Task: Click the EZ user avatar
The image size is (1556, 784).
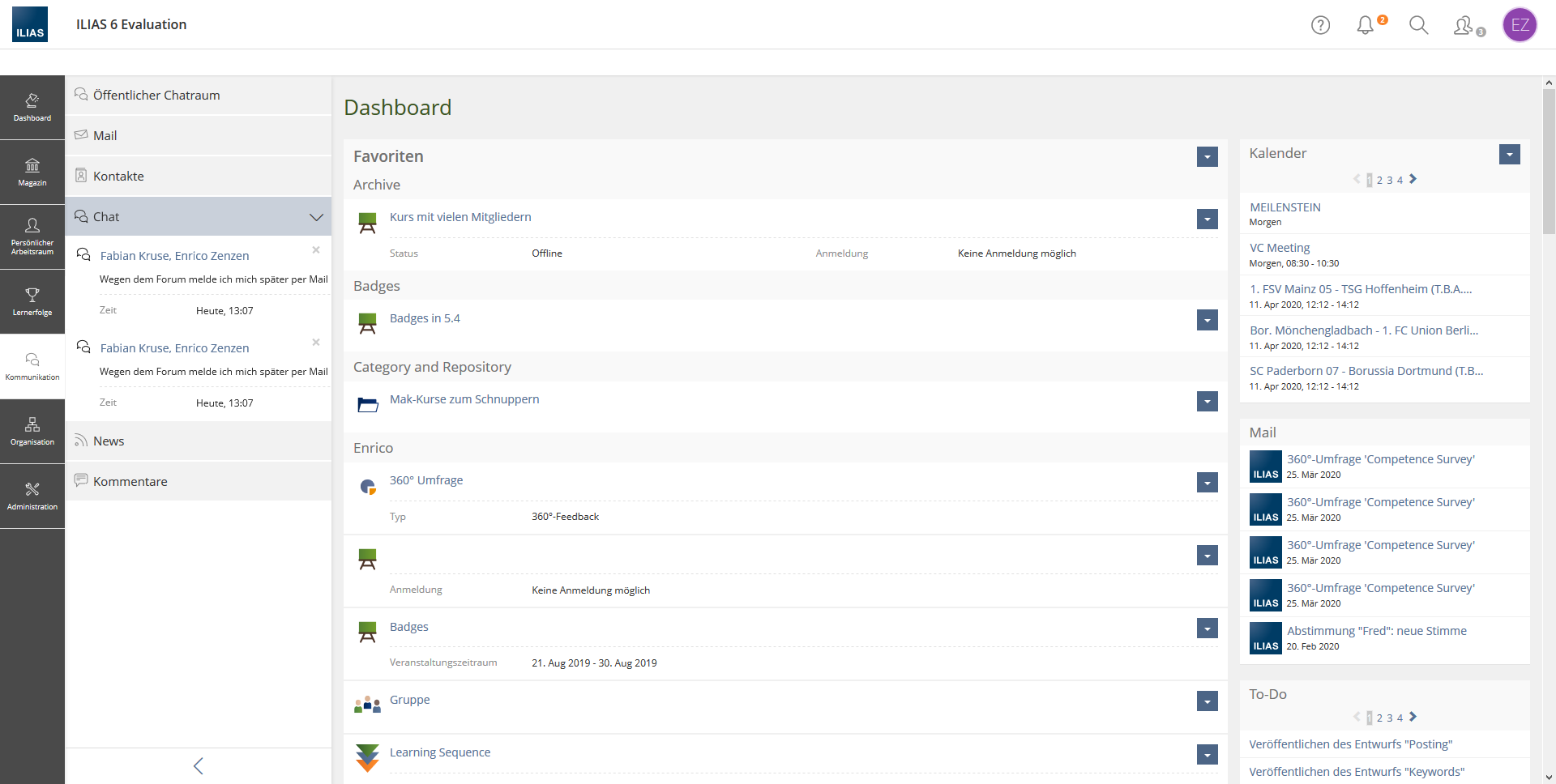Action: point(1520,25)
